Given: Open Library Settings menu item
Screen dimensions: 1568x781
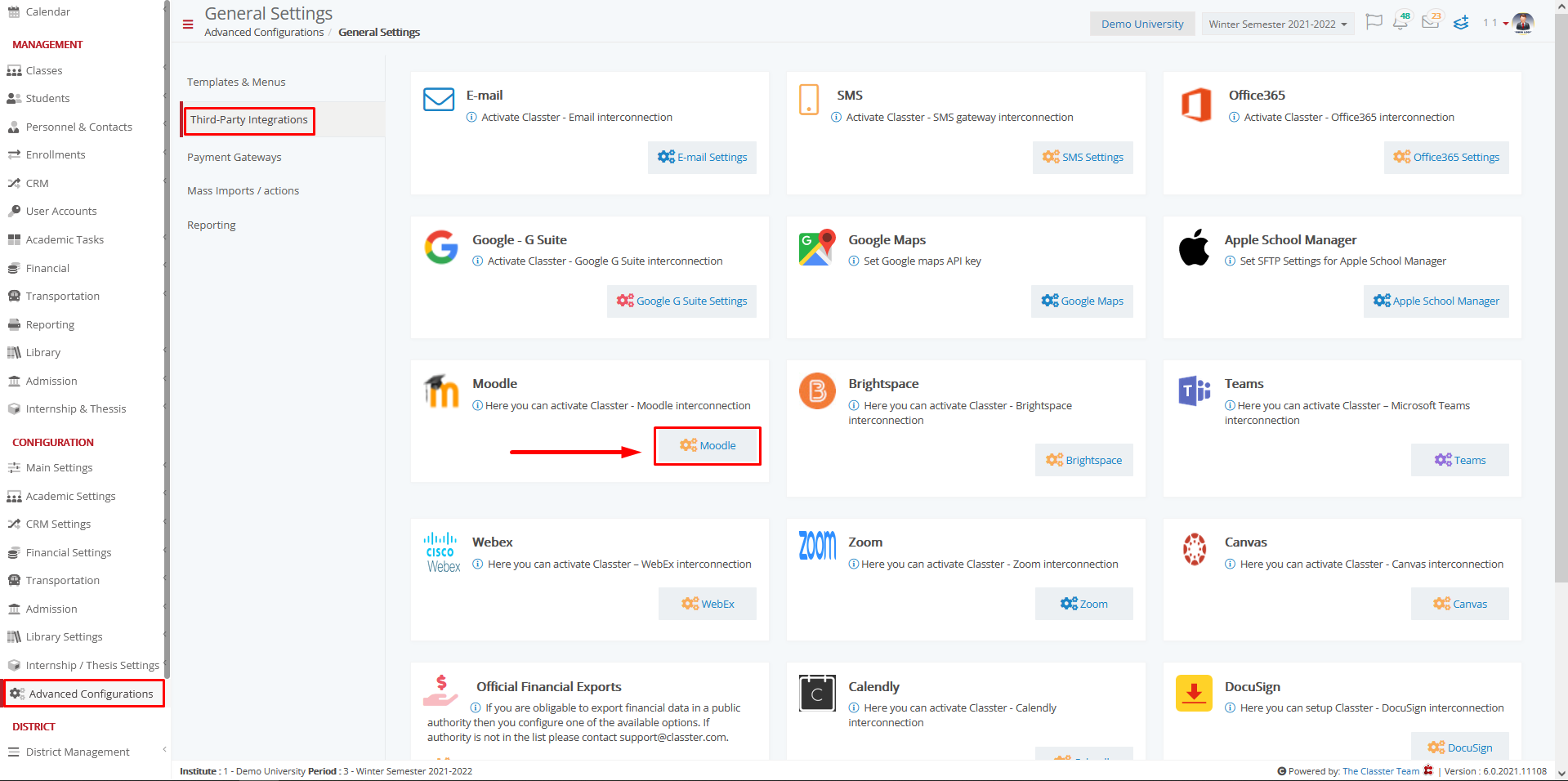Looking at the screenshot, I should coord(64,637).
